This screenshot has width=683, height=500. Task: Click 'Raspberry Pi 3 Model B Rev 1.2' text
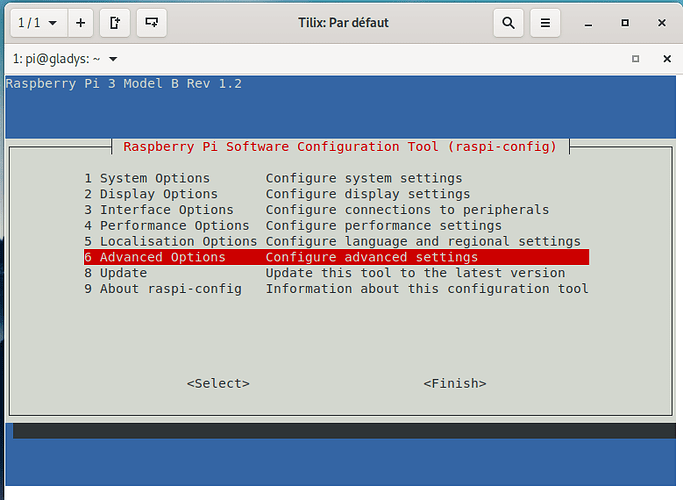pyautogui.click(x=124, y=84)
